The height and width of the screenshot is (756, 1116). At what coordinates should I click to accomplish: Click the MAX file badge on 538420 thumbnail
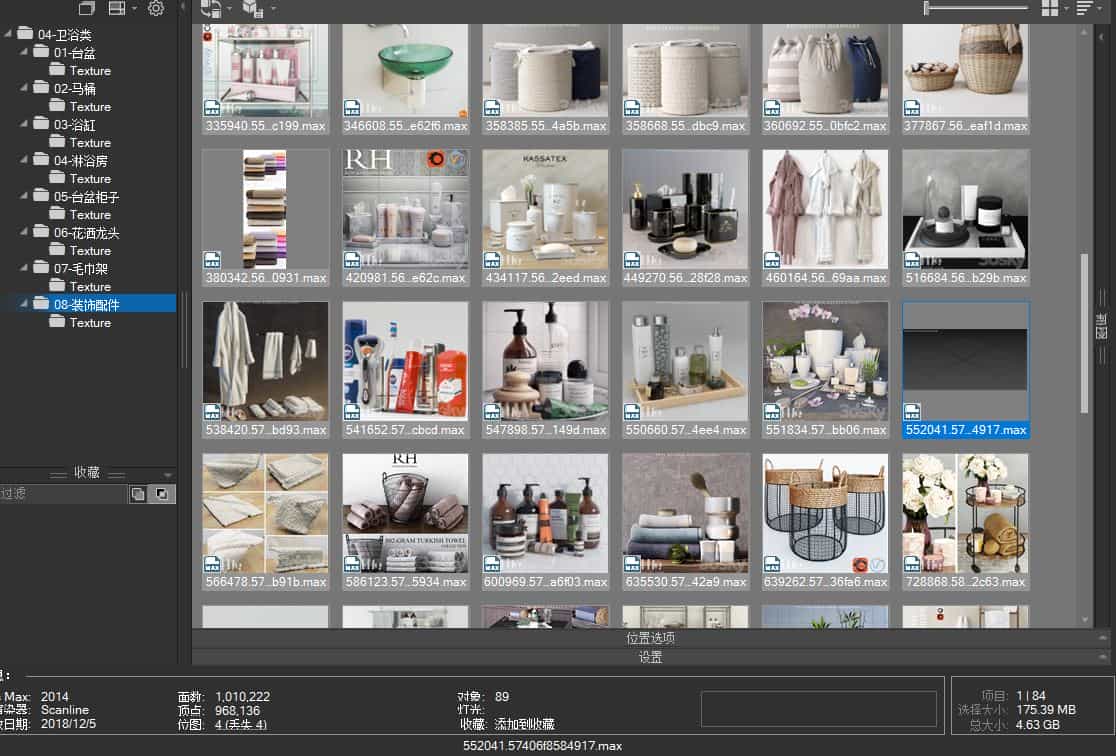click(213, 412)
